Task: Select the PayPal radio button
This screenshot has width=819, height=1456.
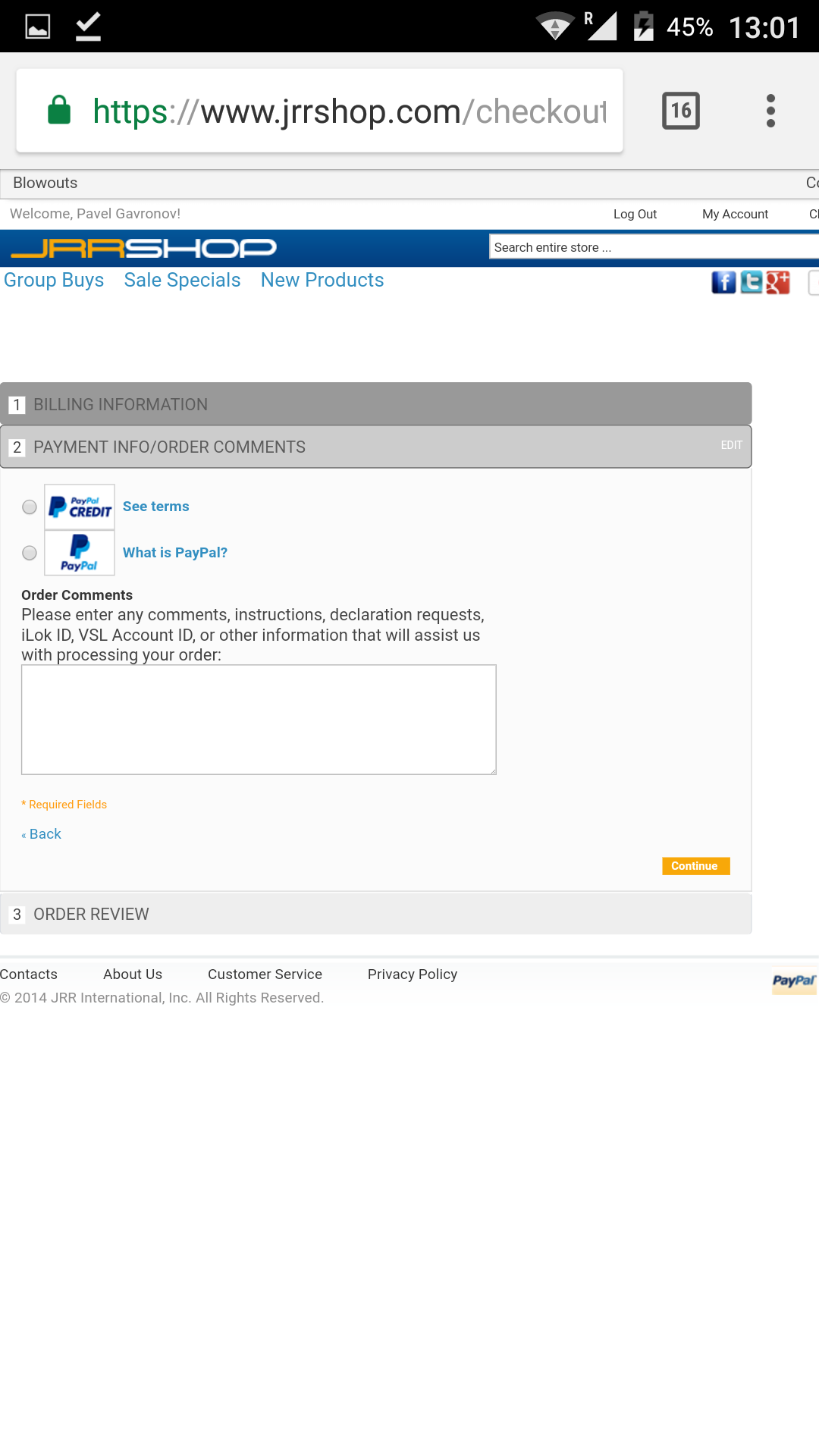Action: coord(30,553)
